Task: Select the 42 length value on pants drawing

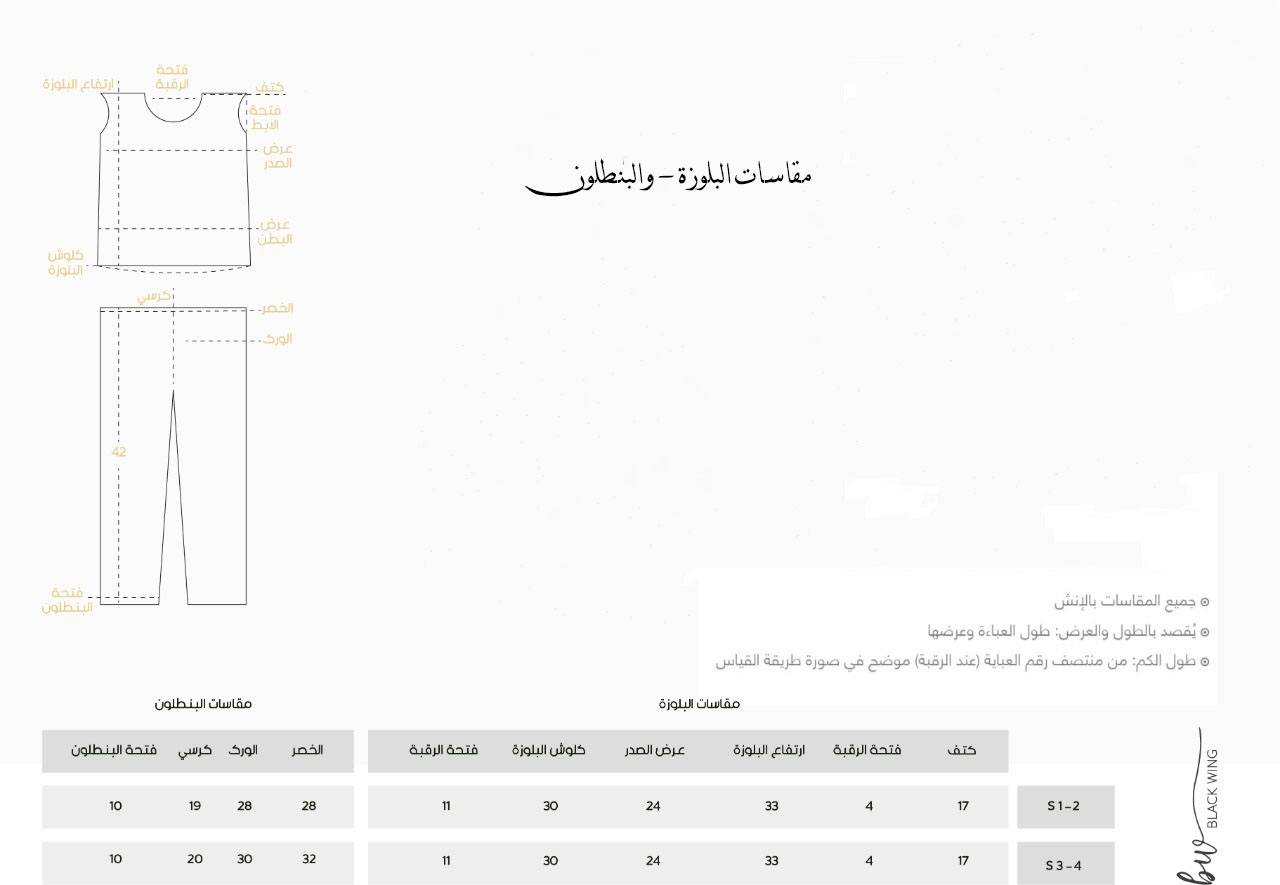Action: click(x=119, y=452)
